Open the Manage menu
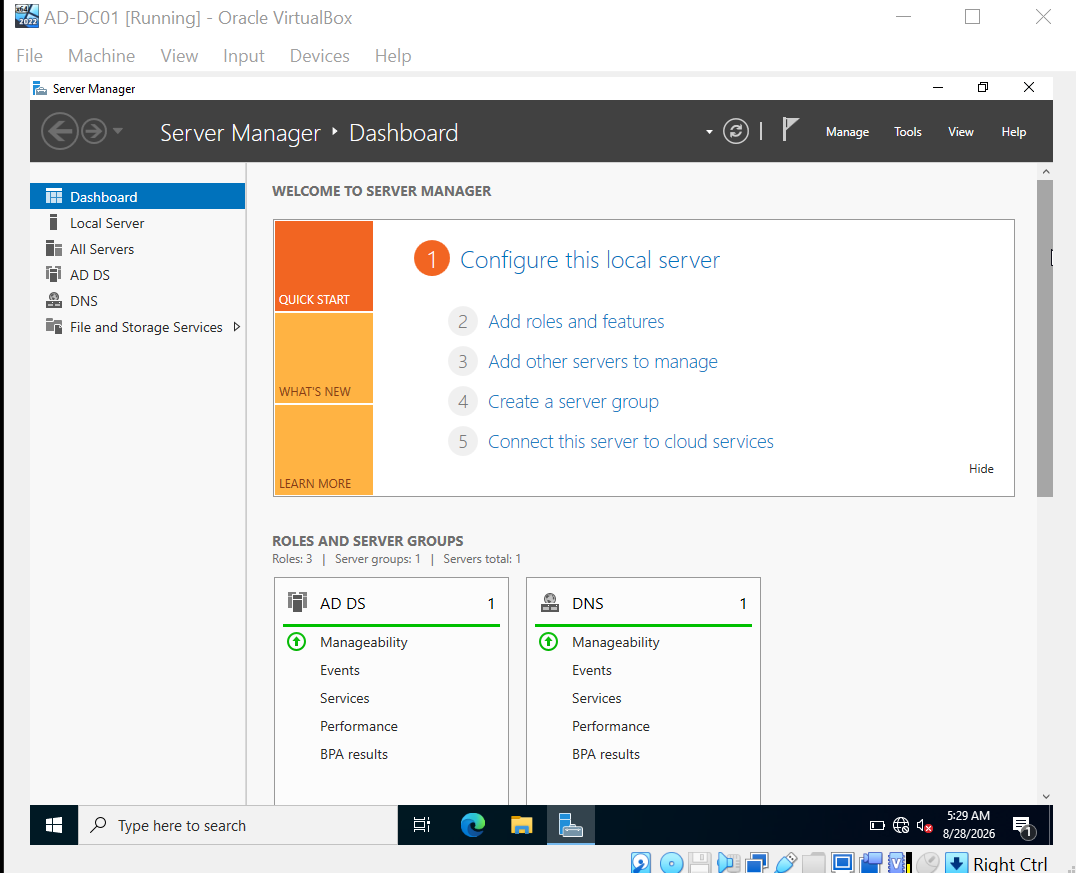This screenshot has height=873, width=1076. 847,132
